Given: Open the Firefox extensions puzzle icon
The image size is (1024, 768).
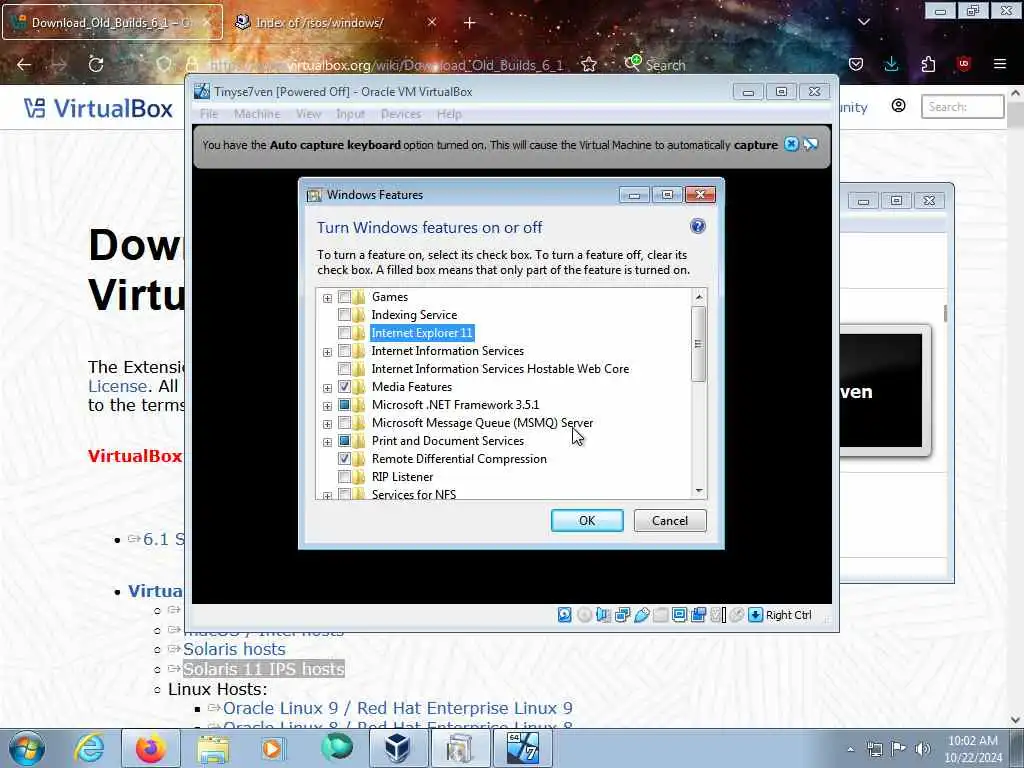Looking at the screenshot, I should 928,64.
